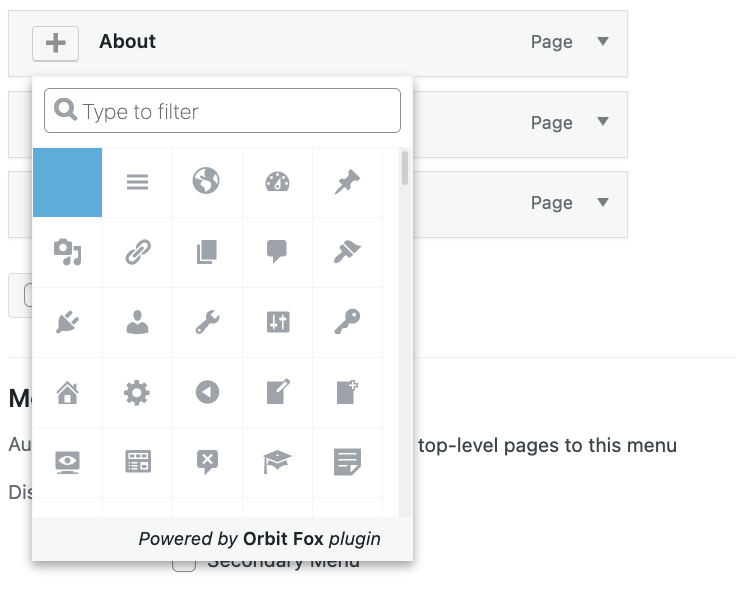Select the camera and music media icon
This screenshot has height=589, width=736.
67,252
